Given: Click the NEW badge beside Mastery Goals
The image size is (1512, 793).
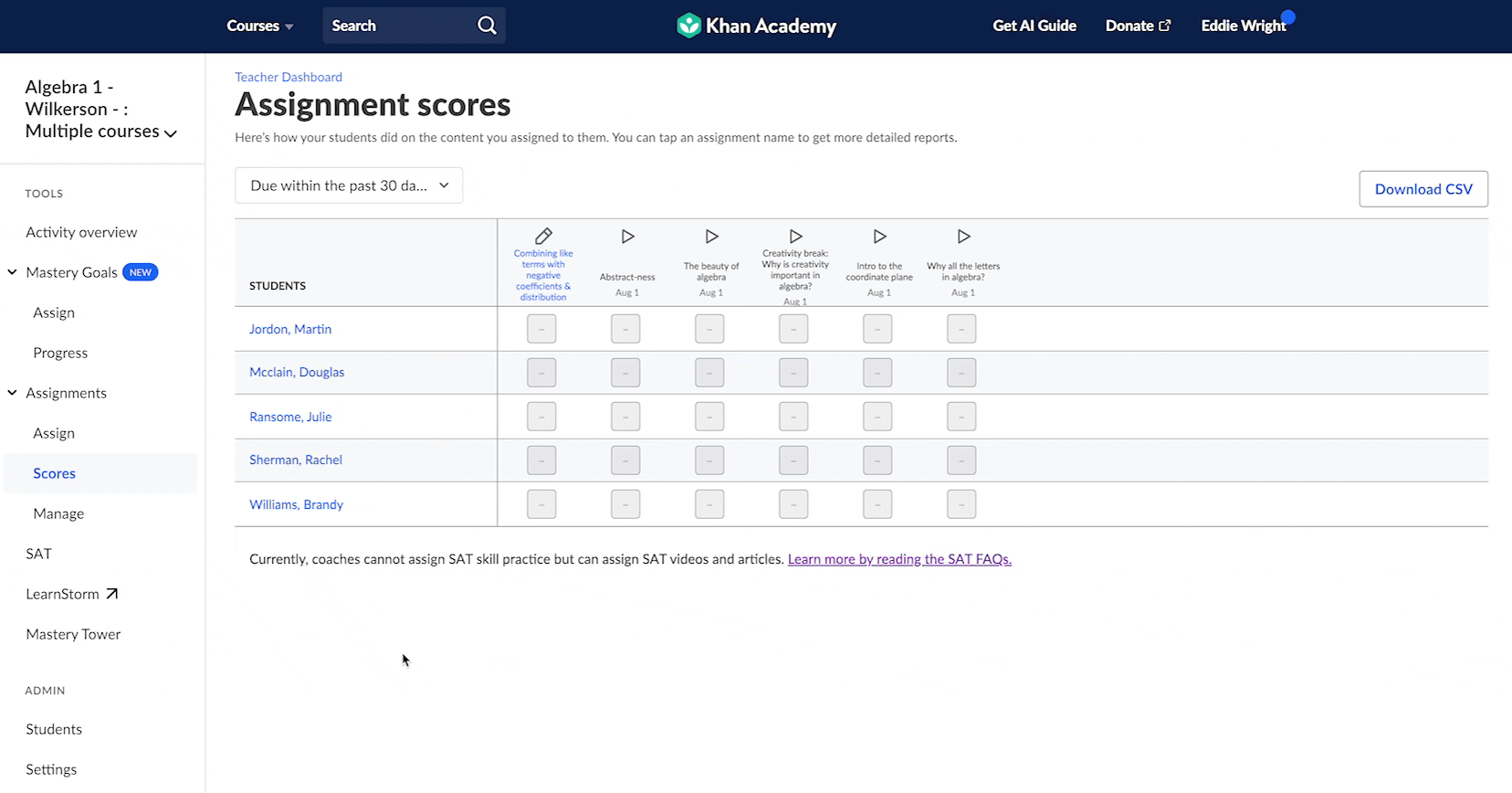Looking at the screenshot, I should pyautogui.click(x=141, y=272).
